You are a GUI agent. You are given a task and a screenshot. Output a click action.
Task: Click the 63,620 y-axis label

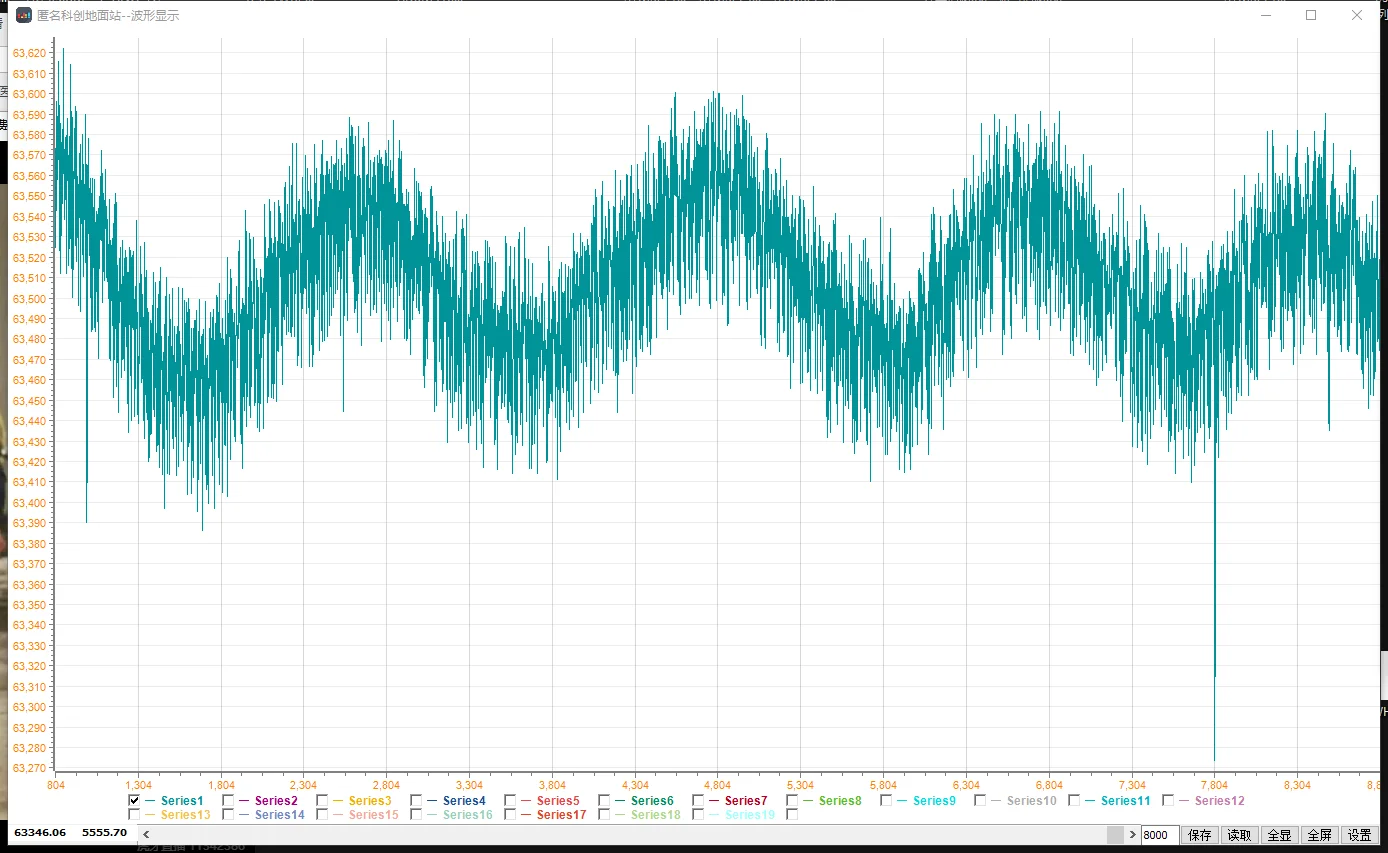(x=29, y=53)
